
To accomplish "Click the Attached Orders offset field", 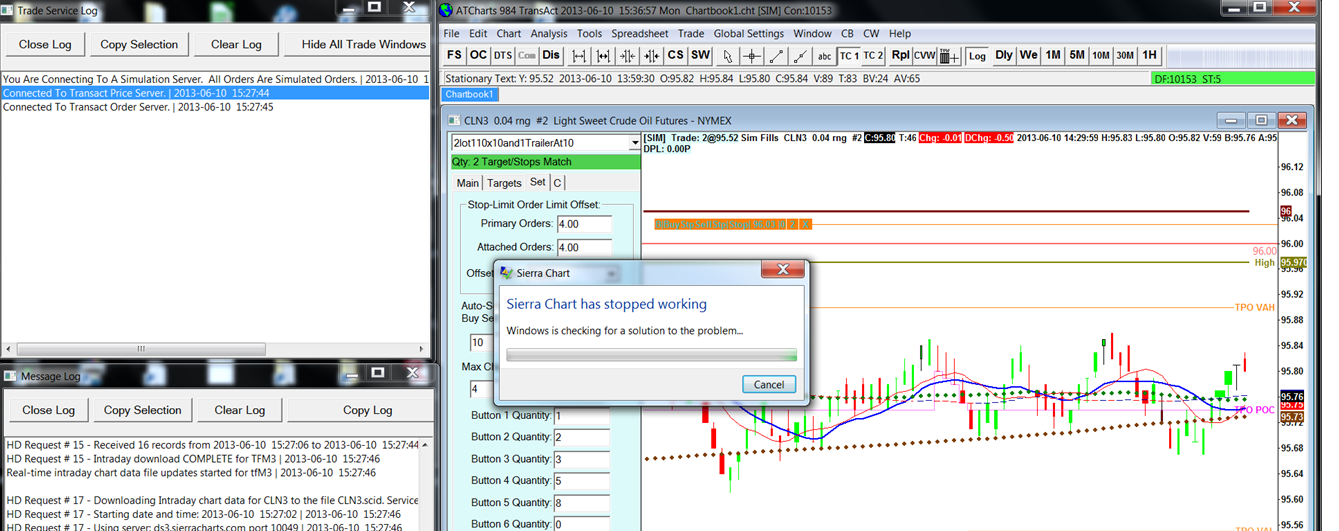I will (584, 247).
